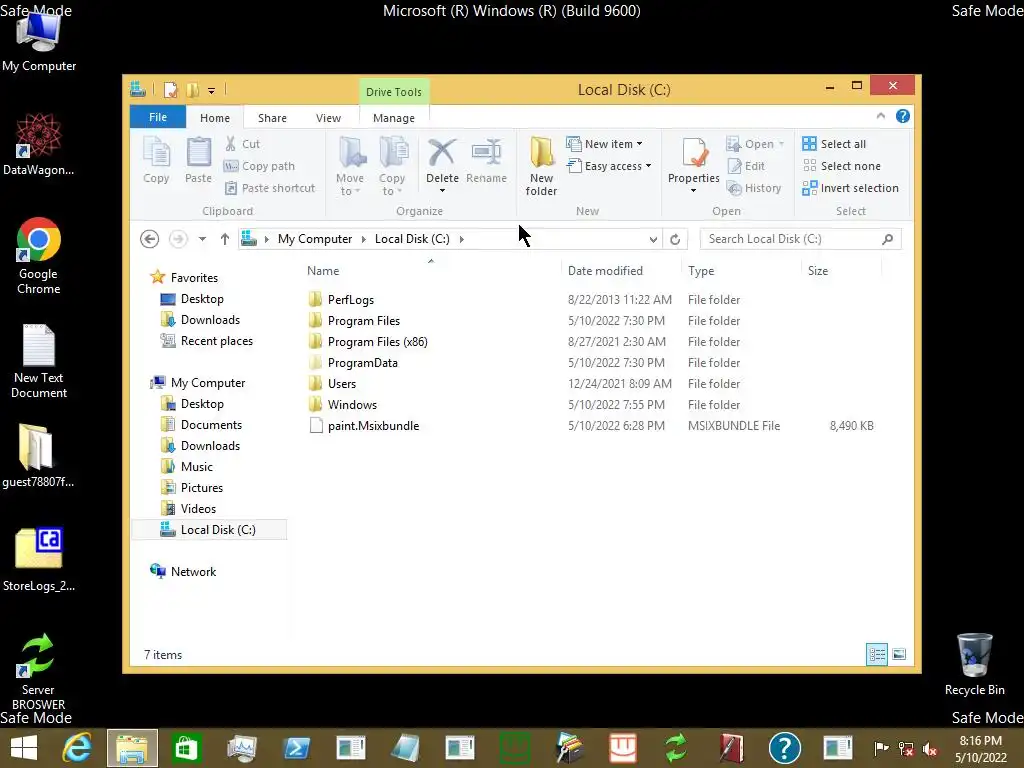Collapse the ribbon with chevron
This screenshot has width=1024, height=768.
880,116
